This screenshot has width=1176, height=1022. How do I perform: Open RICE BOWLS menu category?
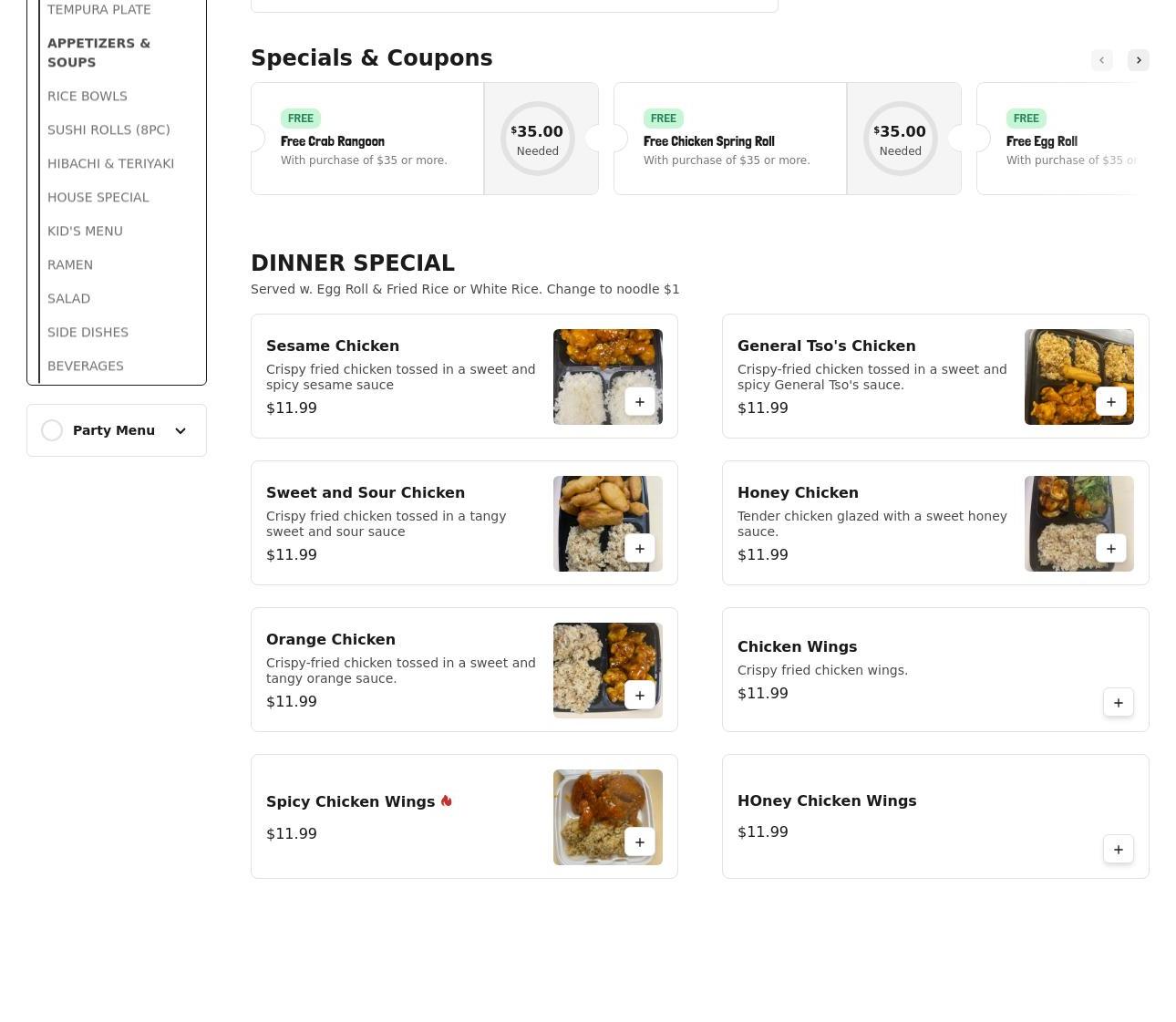pyautogui.click(x=88, y=96)
